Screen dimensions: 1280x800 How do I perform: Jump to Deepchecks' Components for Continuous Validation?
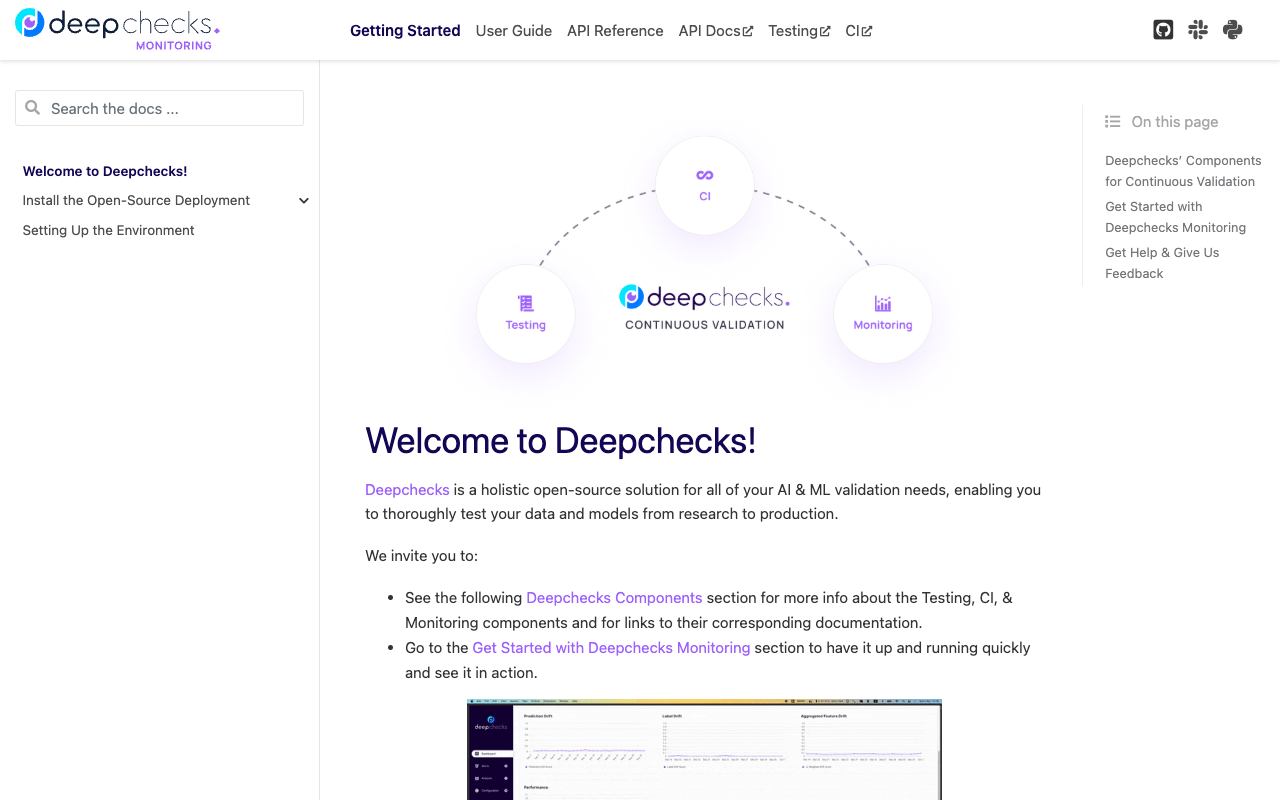[x=1183, y=171]
